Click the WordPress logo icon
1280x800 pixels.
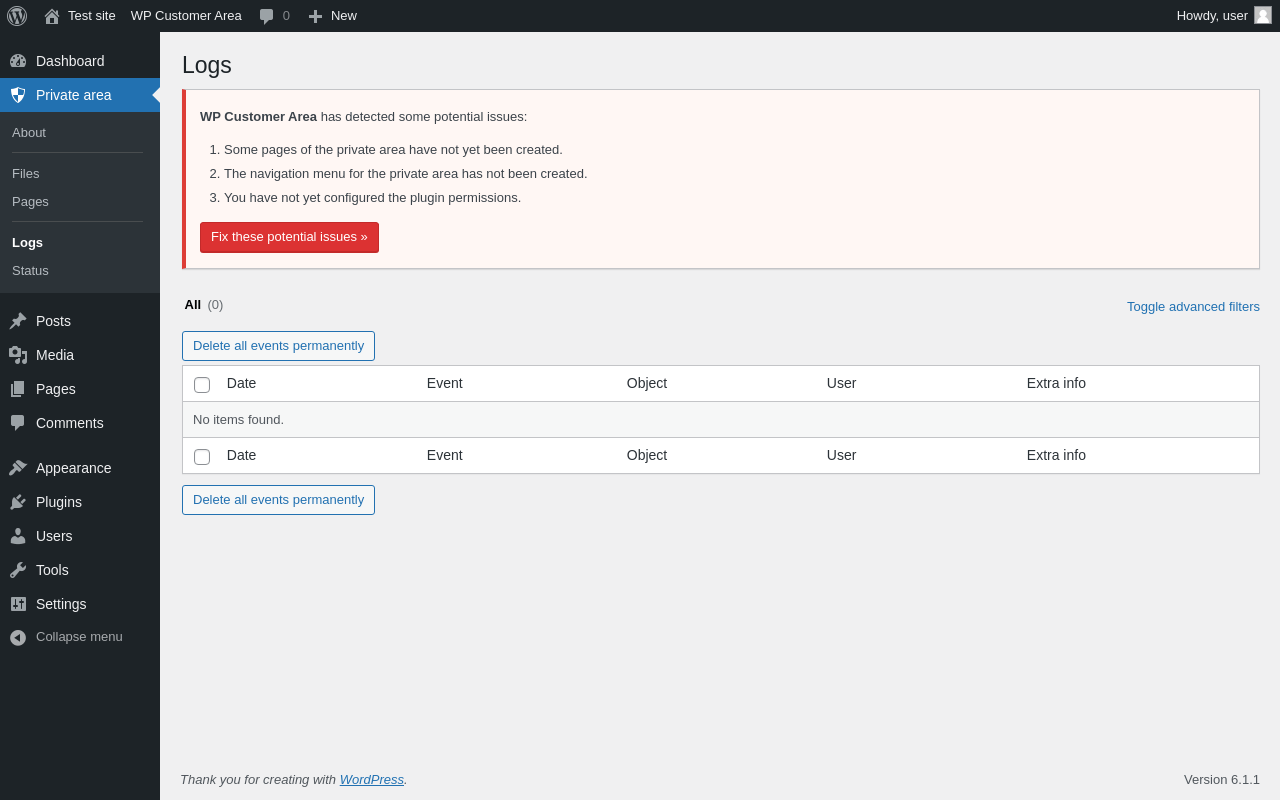17,16
